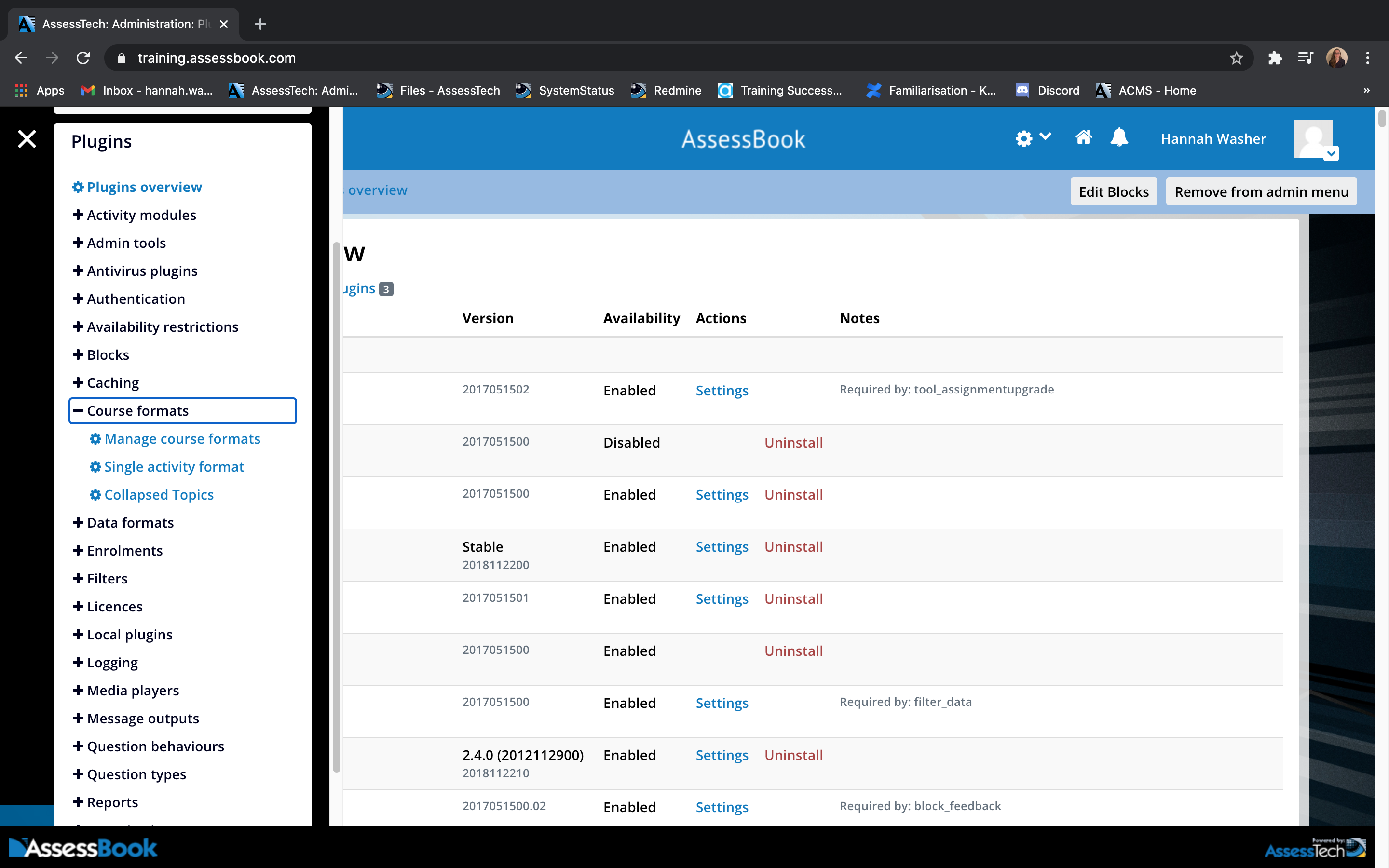This screenshot has height=868, width=1389.
Task: Open Settings for version 2017051502 row
Action: (x=722, y=391)
